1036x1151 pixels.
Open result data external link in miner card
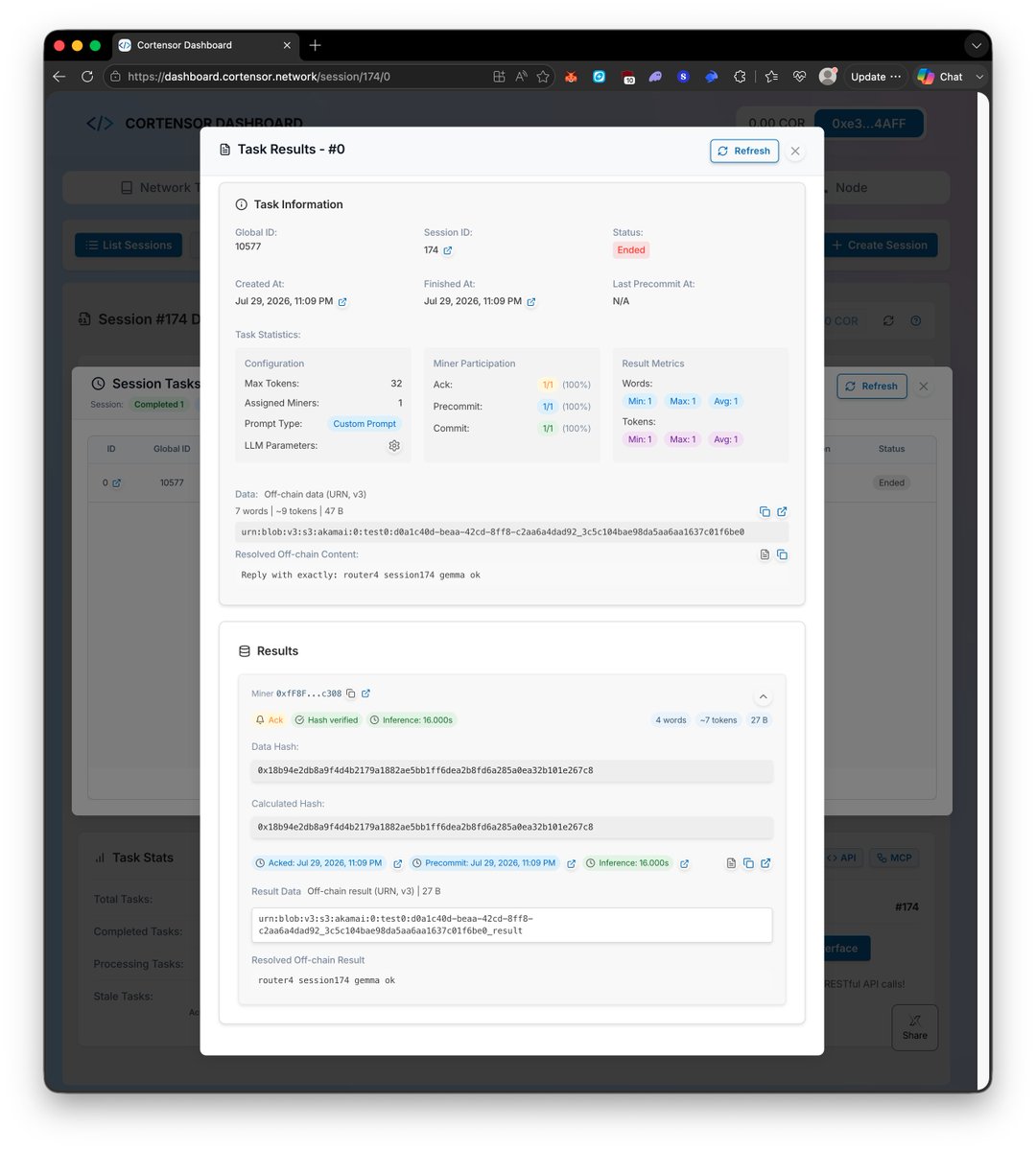point(765,863)
